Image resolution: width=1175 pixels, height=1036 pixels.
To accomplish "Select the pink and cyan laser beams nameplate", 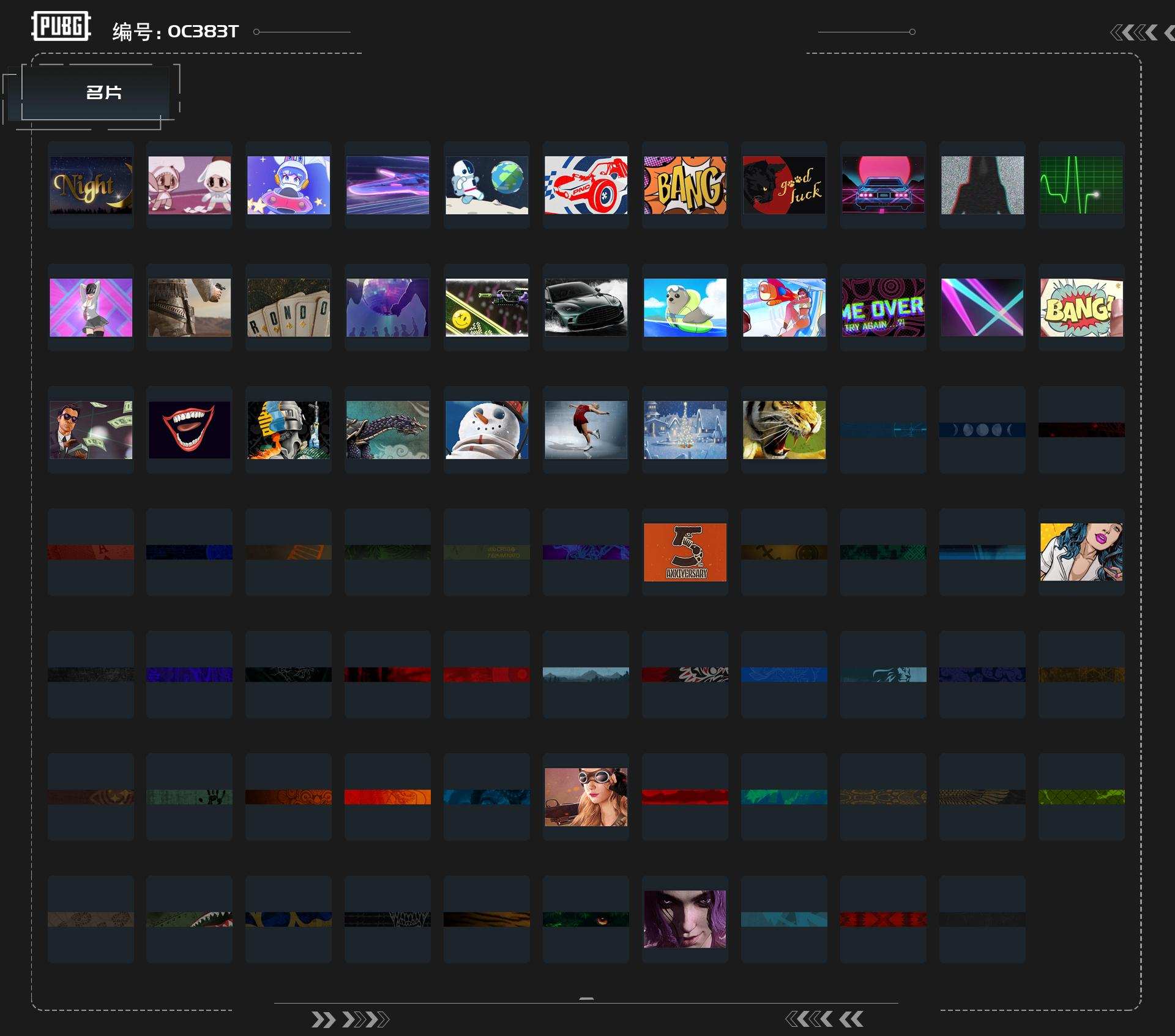I will tap(983, 307).
